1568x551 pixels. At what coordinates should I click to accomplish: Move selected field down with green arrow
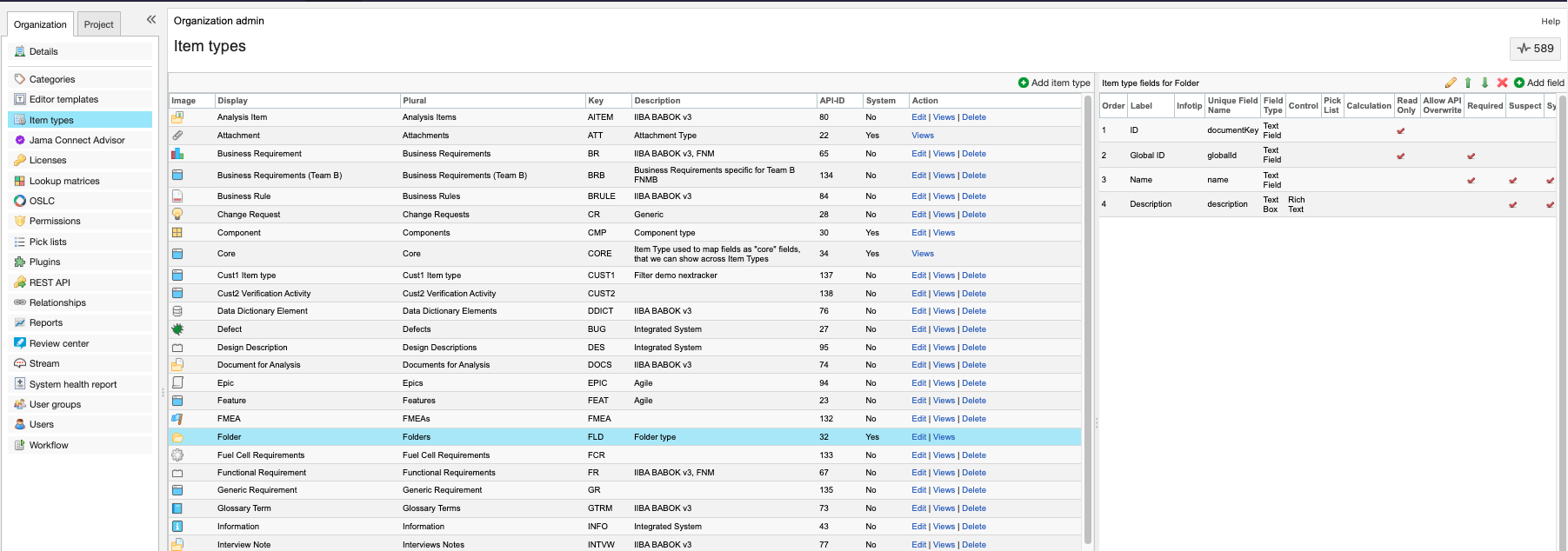tap(1485, 83)
